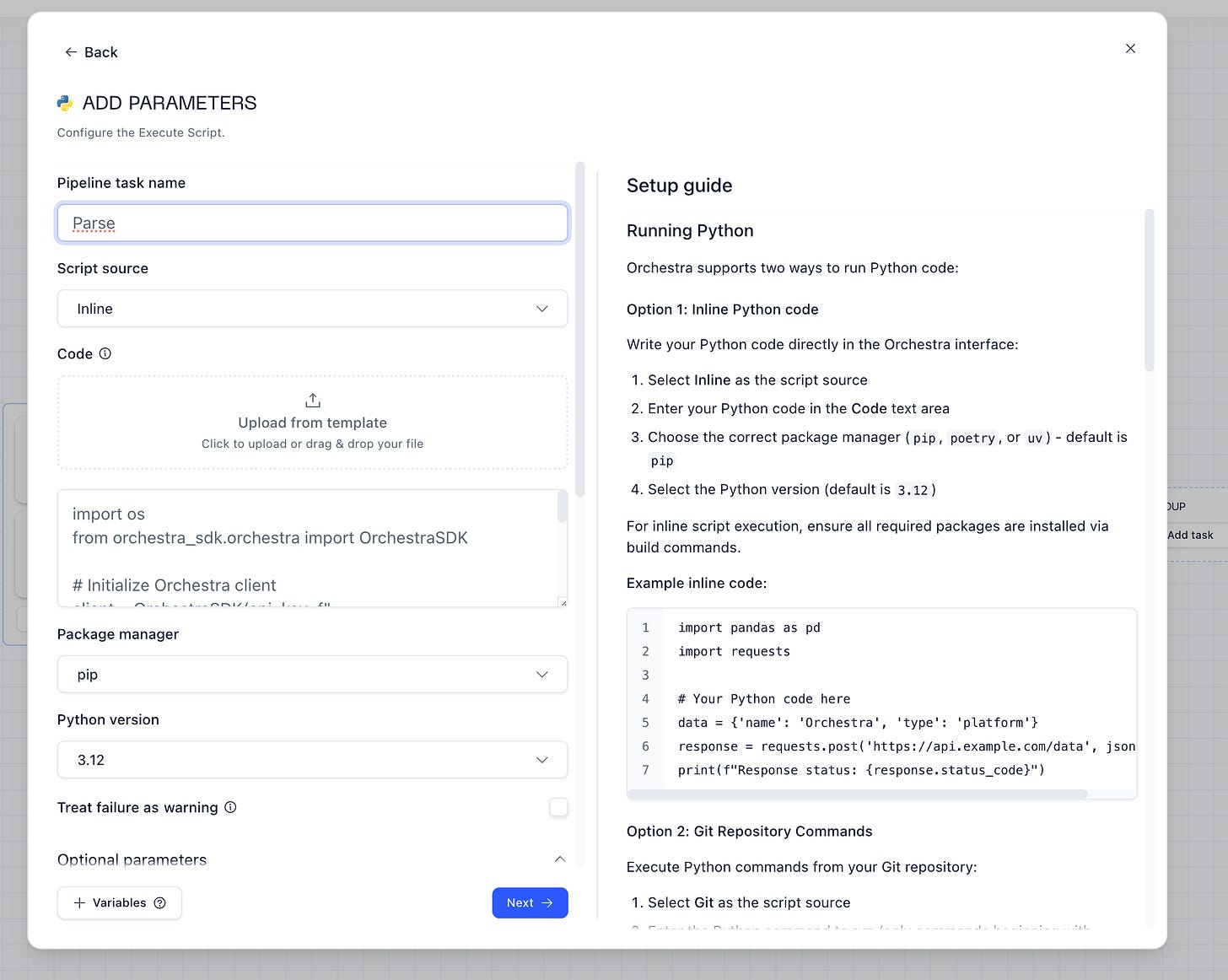This screenshot has width=1228, height=980.
Task: Enable Treat failure as warning checkbox
Action: (558, 807)
